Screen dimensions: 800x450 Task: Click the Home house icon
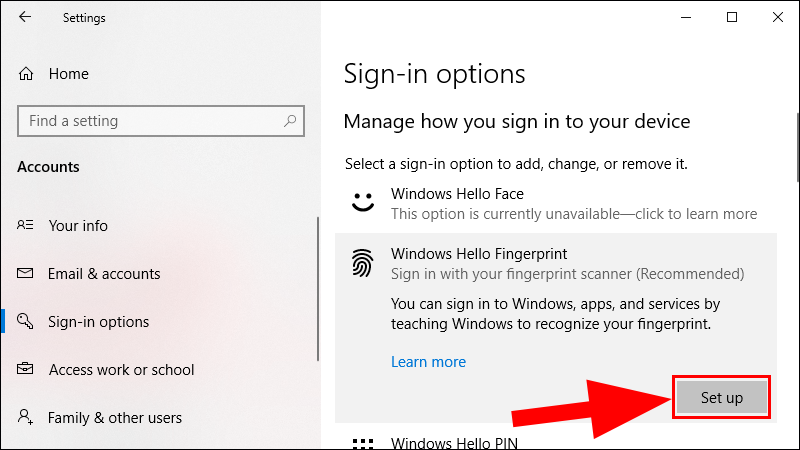click(x=27, y=74)
